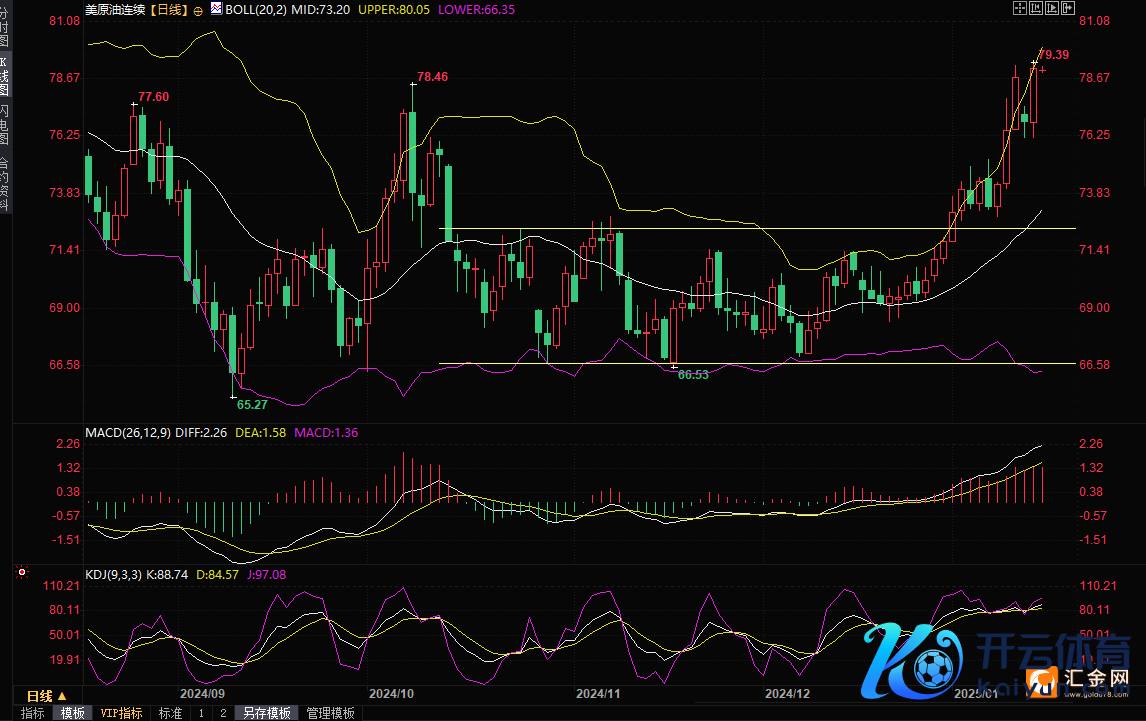The height and width of the screenshot is (721, 1146).
Task: Switch to the 指标 bottom tab
Action: click(32, 713)
